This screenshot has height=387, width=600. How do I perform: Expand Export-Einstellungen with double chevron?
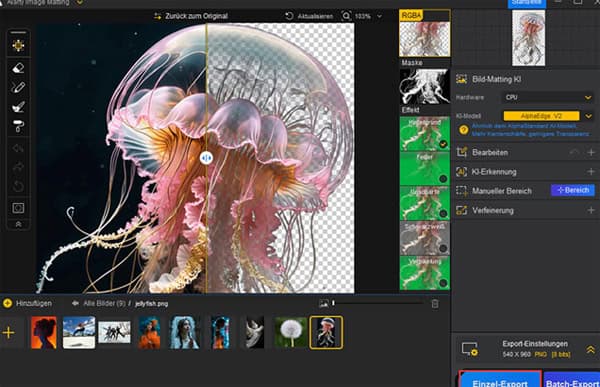coord(590,349)
